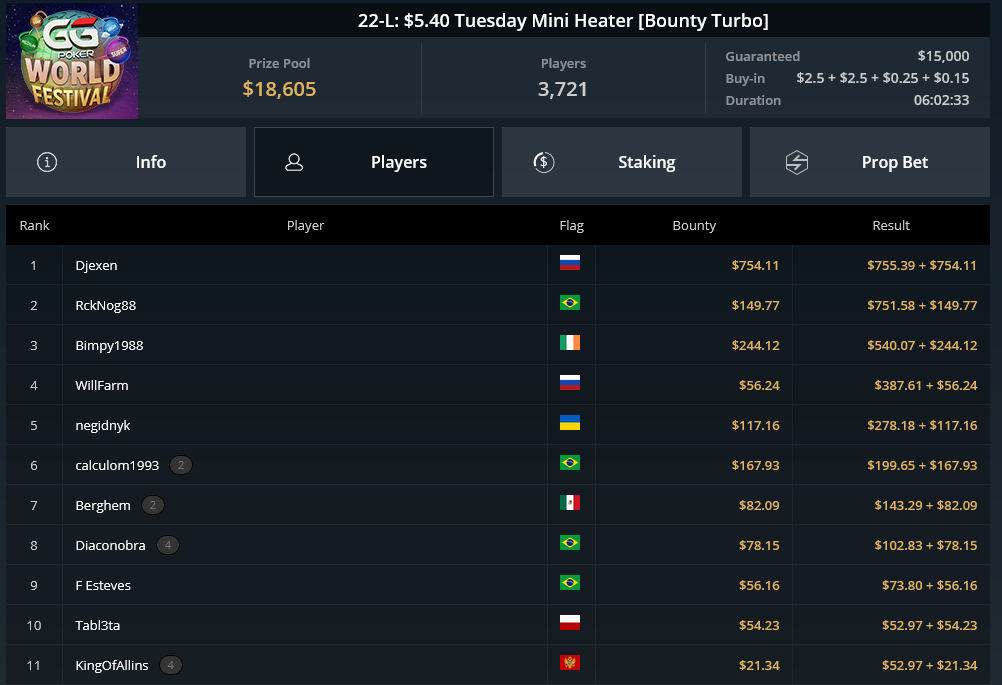
Task: Click the Players person icon
Action: tap(294, 162)
